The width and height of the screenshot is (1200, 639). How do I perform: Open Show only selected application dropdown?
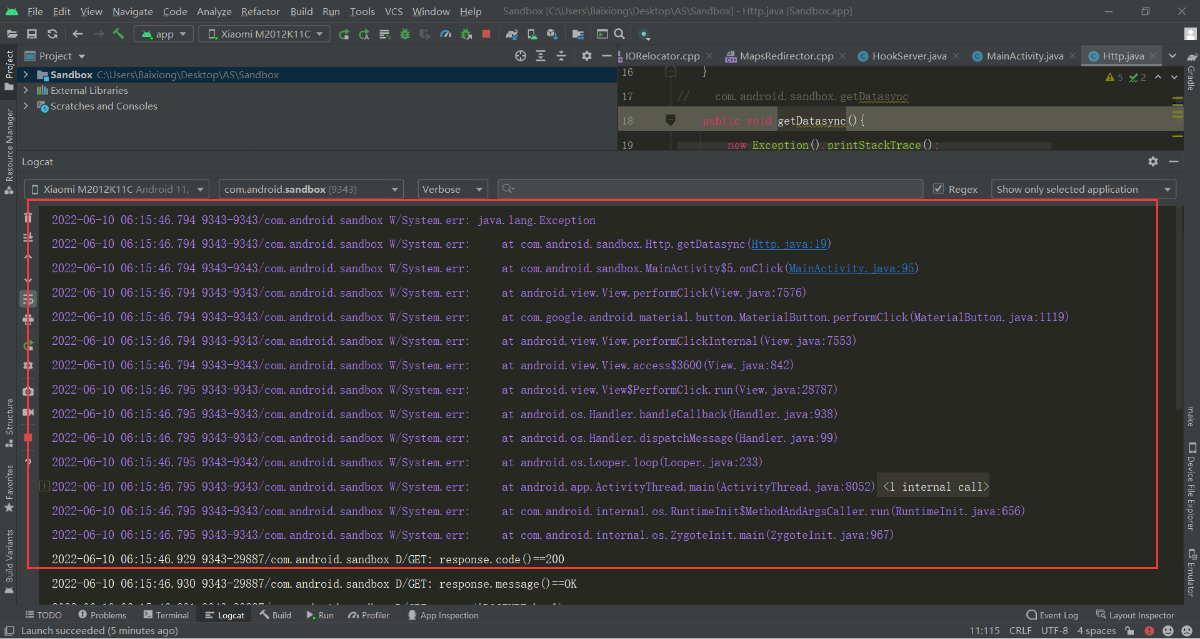point(1083,189)
